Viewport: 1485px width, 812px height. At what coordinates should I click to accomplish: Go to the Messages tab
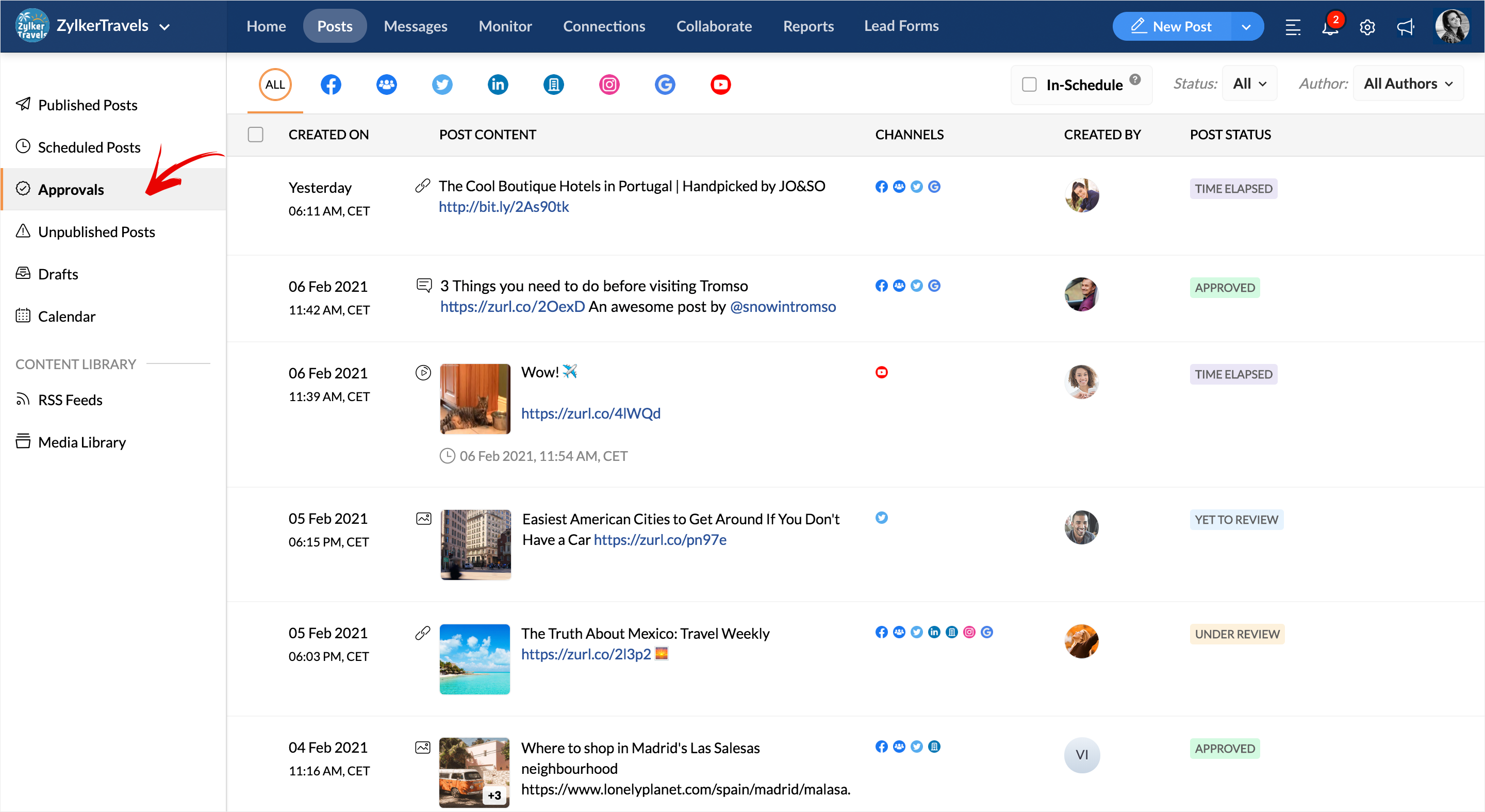[x=415, y=26]
